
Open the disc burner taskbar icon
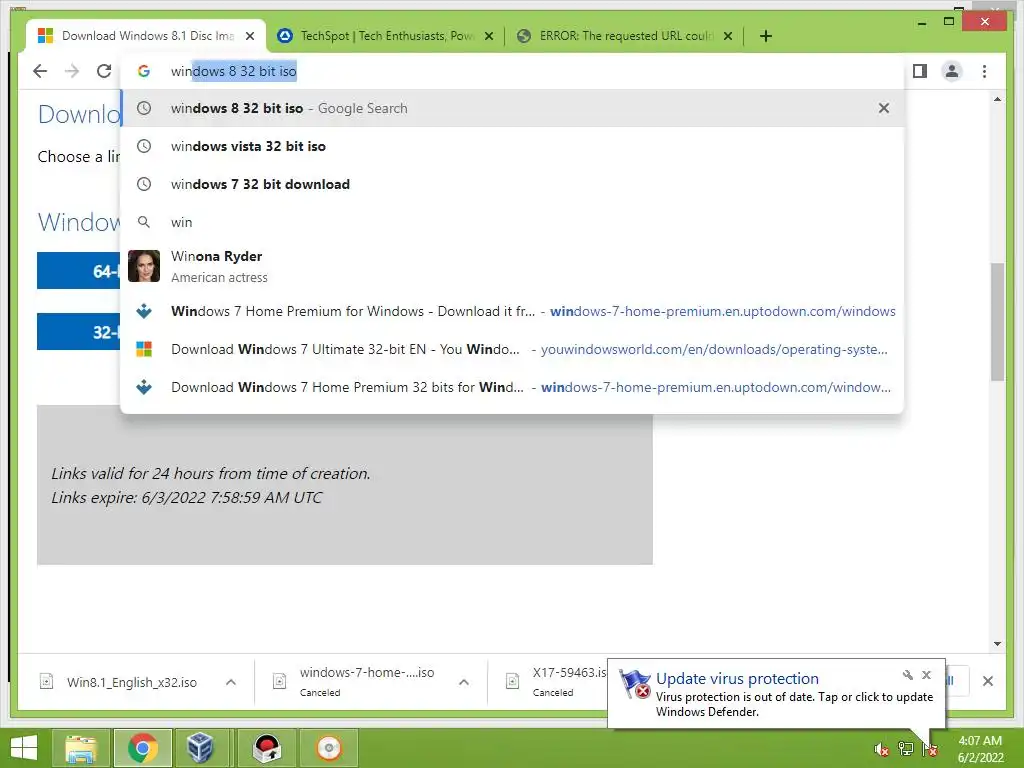[x=328, y=748]
